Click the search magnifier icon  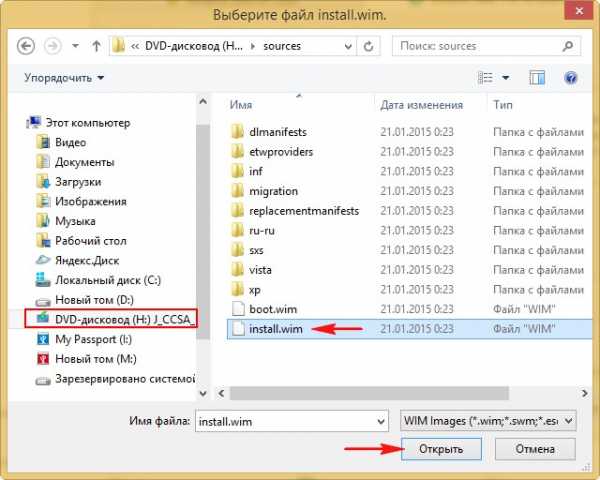click(x=569, y=46)
